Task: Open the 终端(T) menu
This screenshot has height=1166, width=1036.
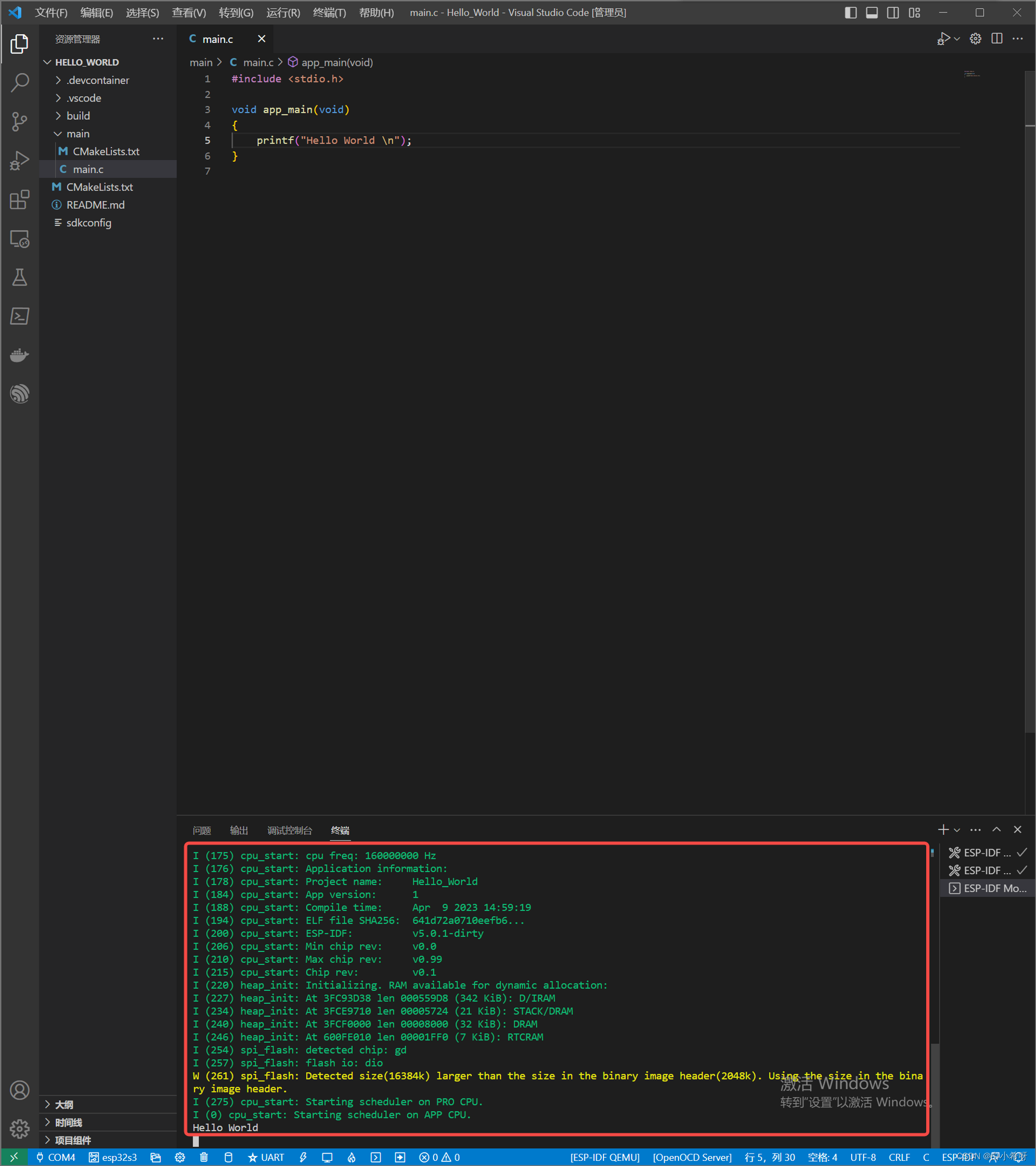Action: [x=329, y=12]
